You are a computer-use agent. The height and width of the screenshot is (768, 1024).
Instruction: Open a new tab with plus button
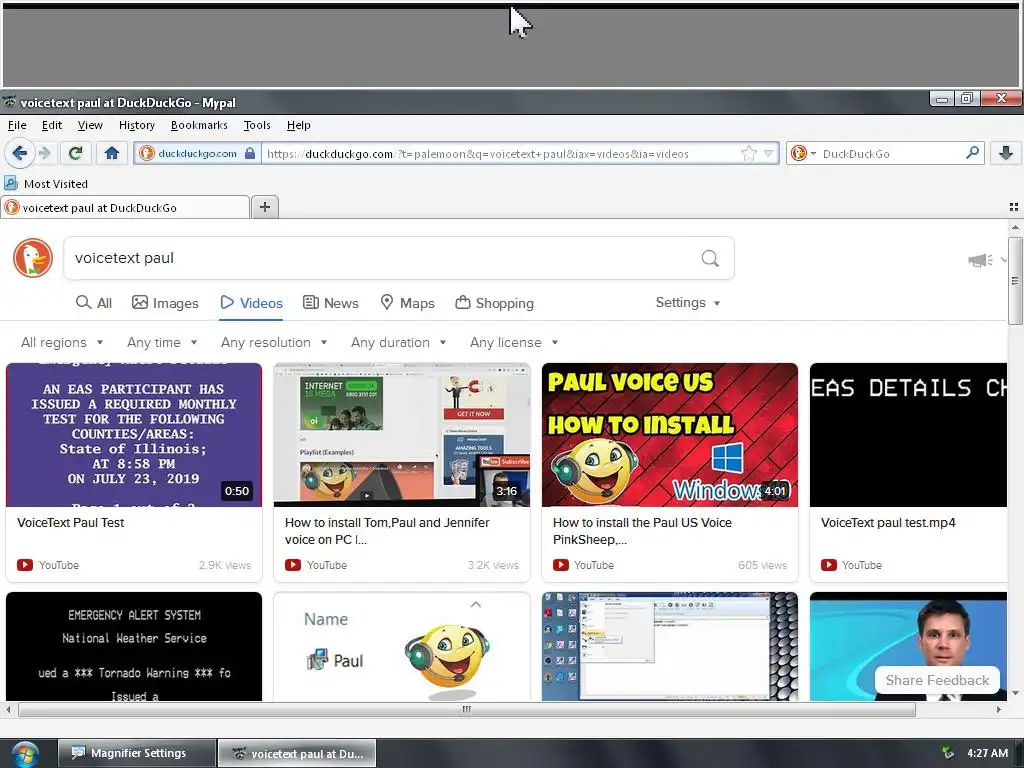coord(264,207)
